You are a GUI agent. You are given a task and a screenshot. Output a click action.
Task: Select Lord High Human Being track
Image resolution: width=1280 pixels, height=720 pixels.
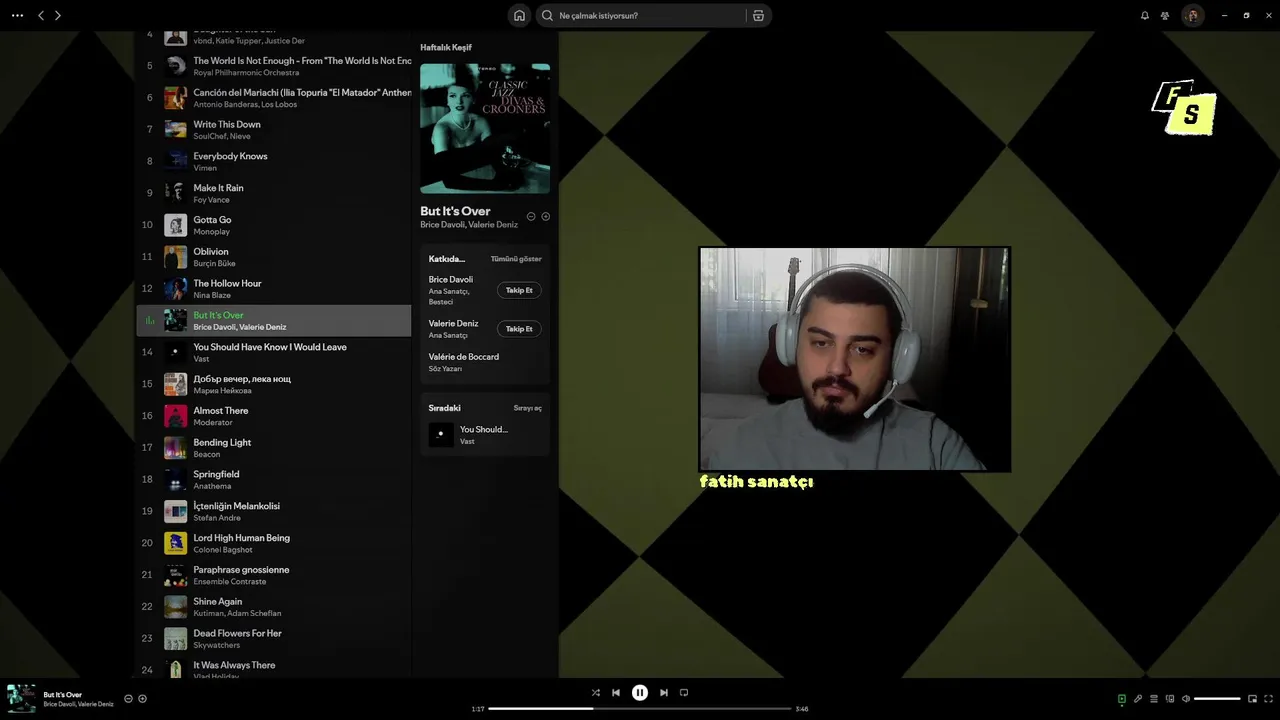point(273,543)
